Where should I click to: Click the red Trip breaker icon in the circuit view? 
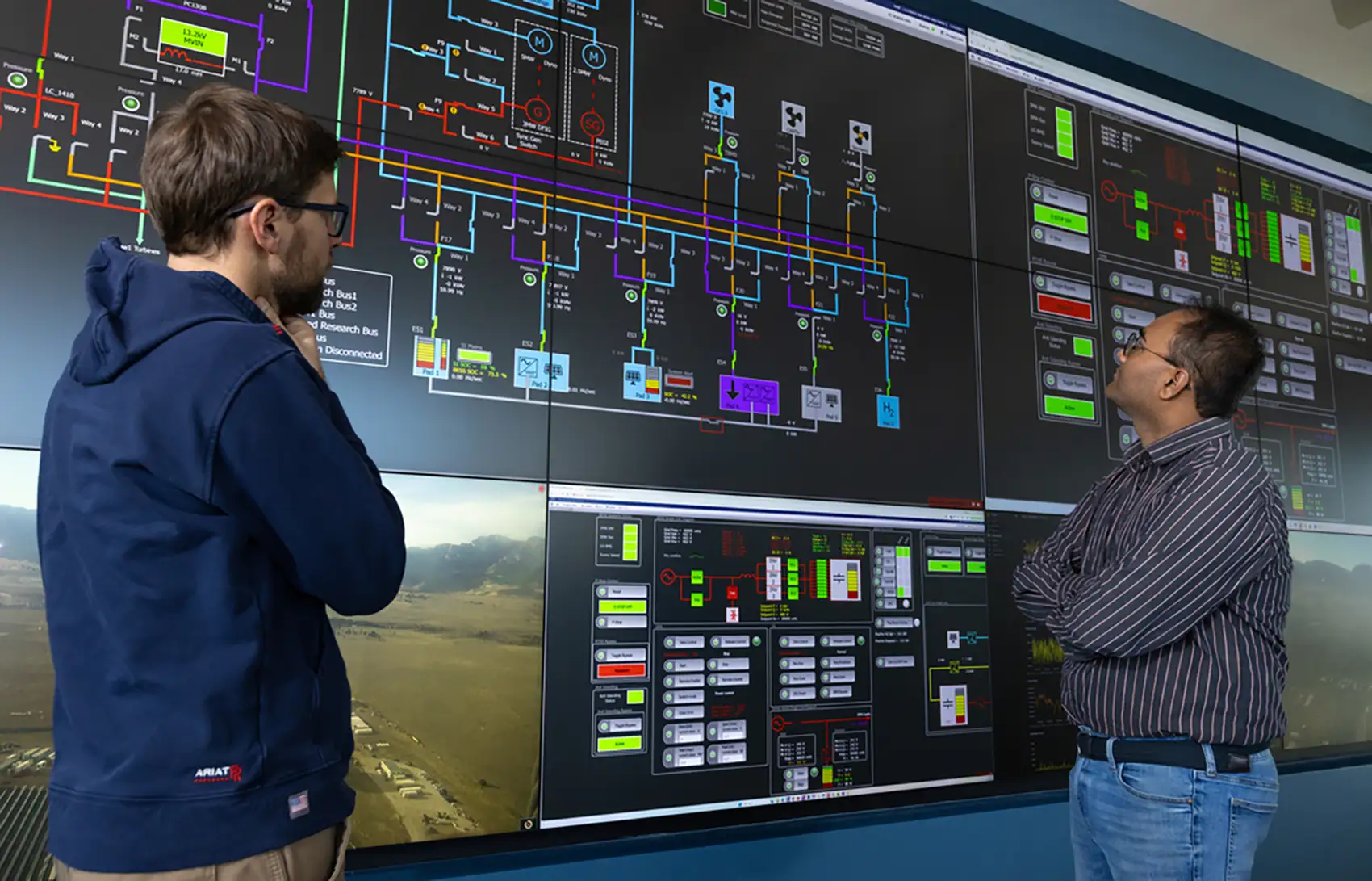[732, 592]
